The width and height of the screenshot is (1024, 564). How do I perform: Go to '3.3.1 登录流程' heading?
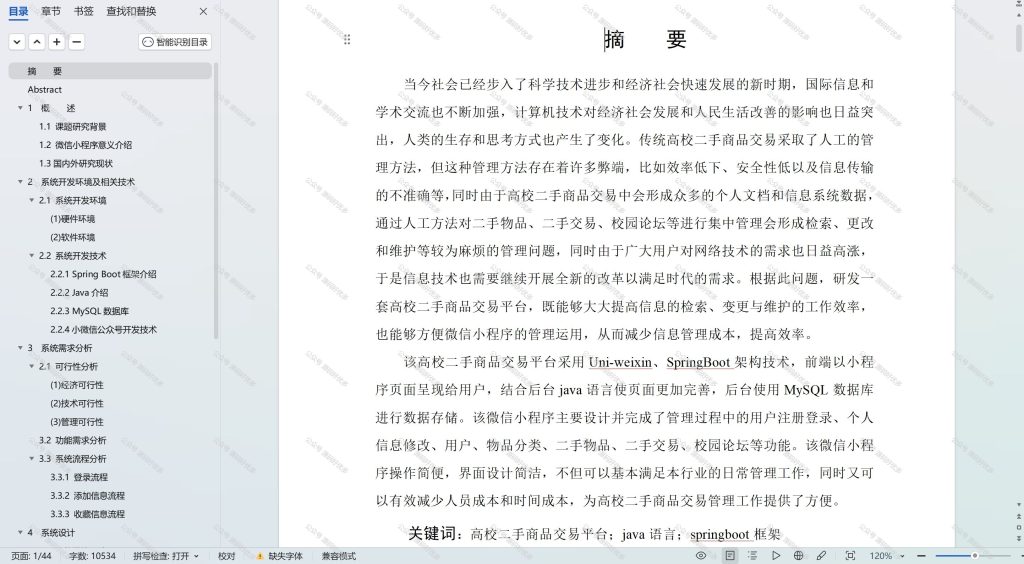point(79,477)
